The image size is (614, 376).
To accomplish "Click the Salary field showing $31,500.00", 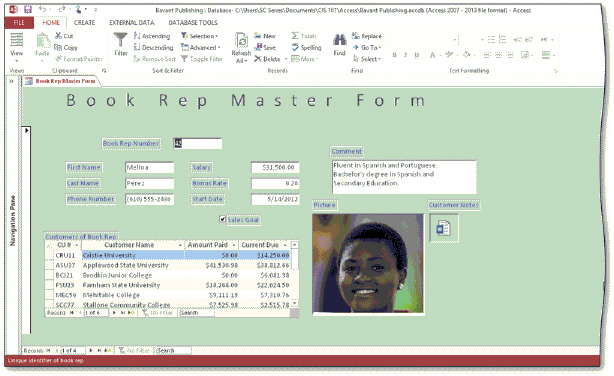I will pyautogui.click(x=275, y=168).
